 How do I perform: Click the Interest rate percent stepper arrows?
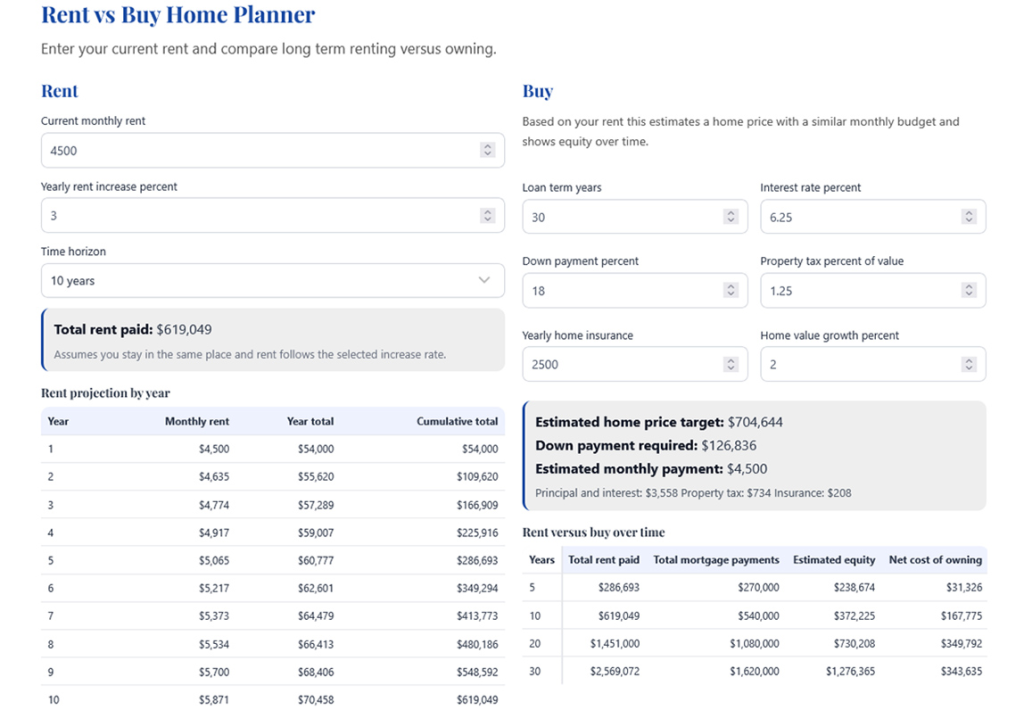(x=968, y=217)
